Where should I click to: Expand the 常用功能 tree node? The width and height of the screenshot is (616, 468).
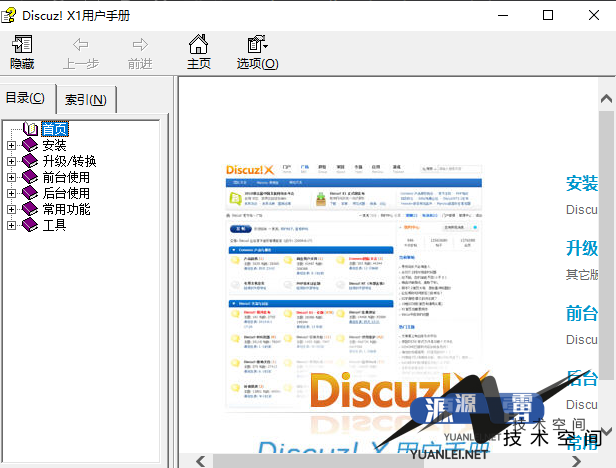pos(11,209)
